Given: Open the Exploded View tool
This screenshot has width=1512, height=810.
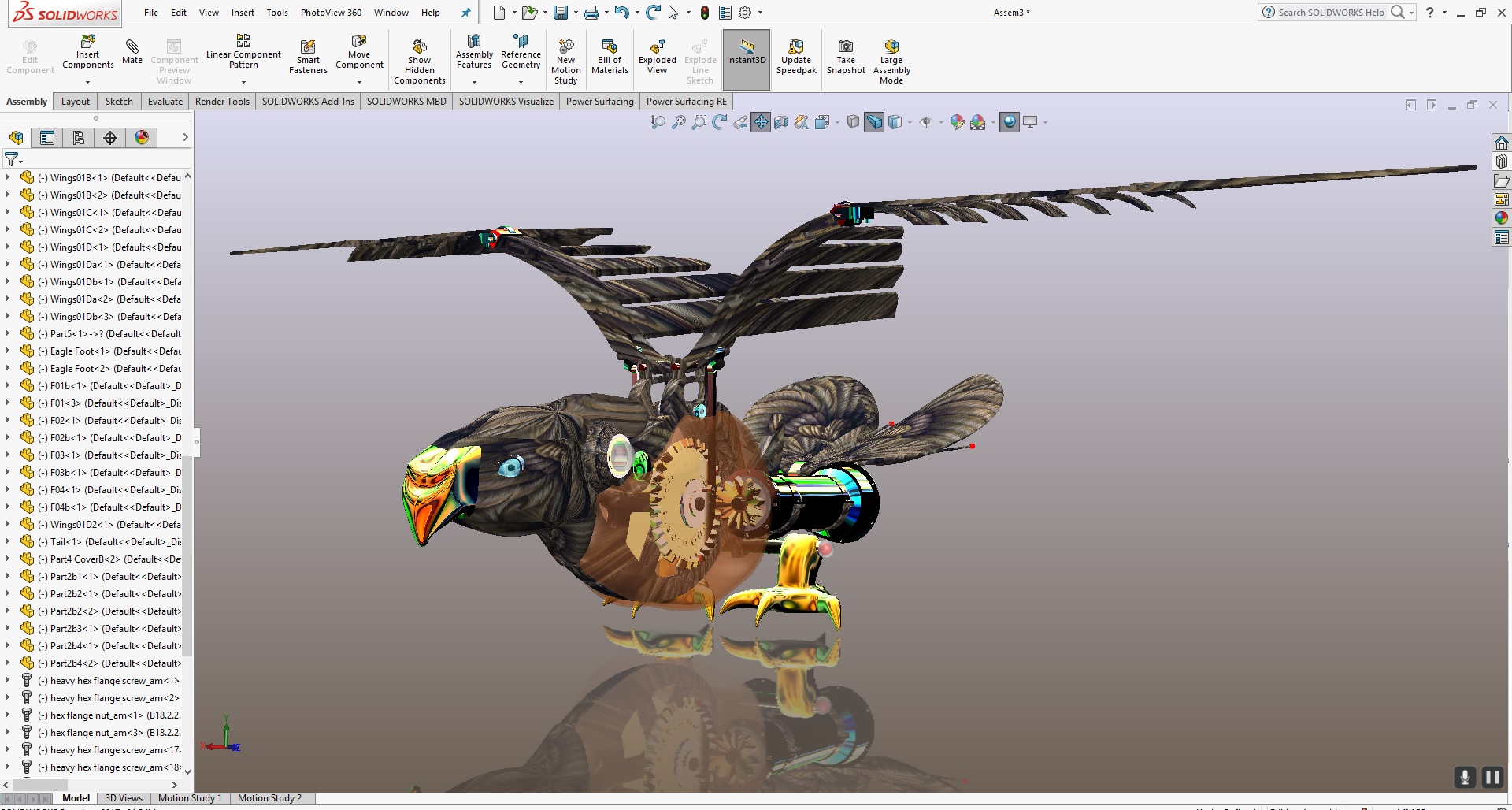Looking at the screenshot, I should tap(657, 58).
